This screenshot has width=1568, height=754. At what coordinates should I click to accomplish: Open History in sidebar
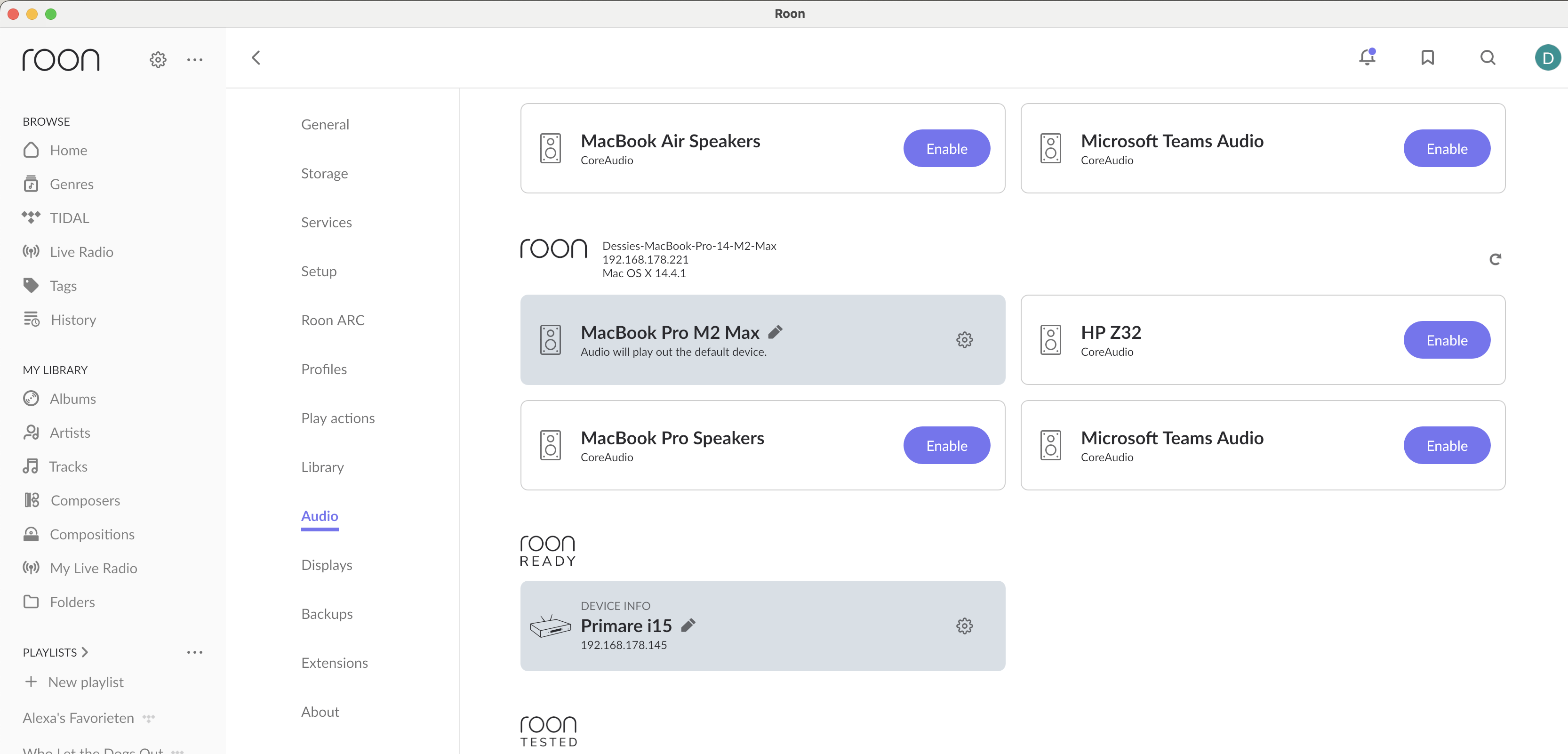coord(60,320)
